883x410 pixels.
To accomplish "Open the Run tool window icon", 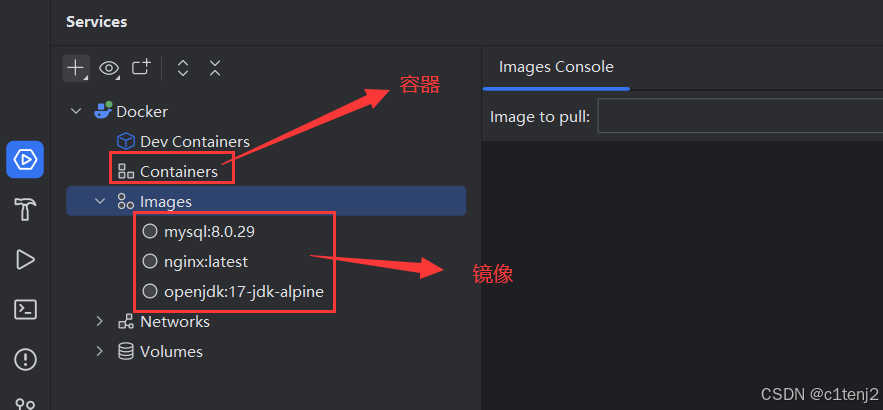I will point(25,260).
